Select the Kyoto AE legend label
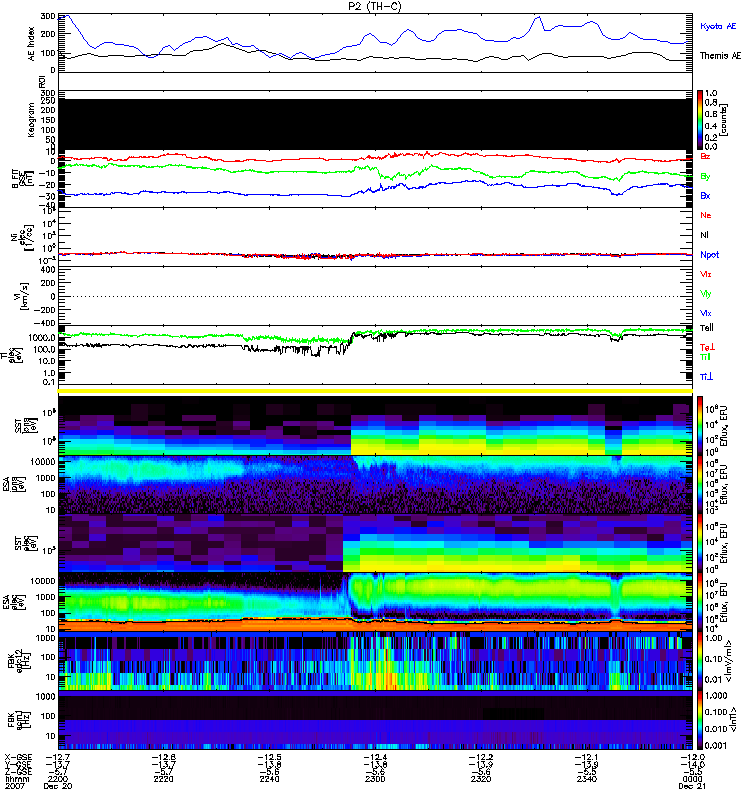 tap(718, 26)
